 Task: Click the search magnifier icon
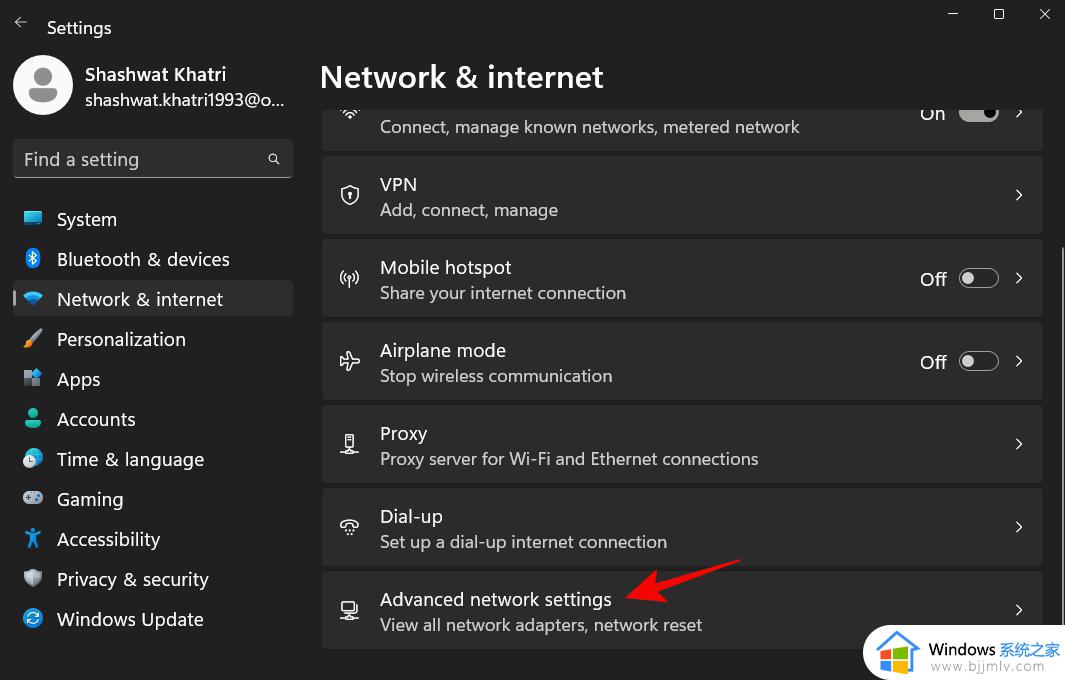[274, 159]
